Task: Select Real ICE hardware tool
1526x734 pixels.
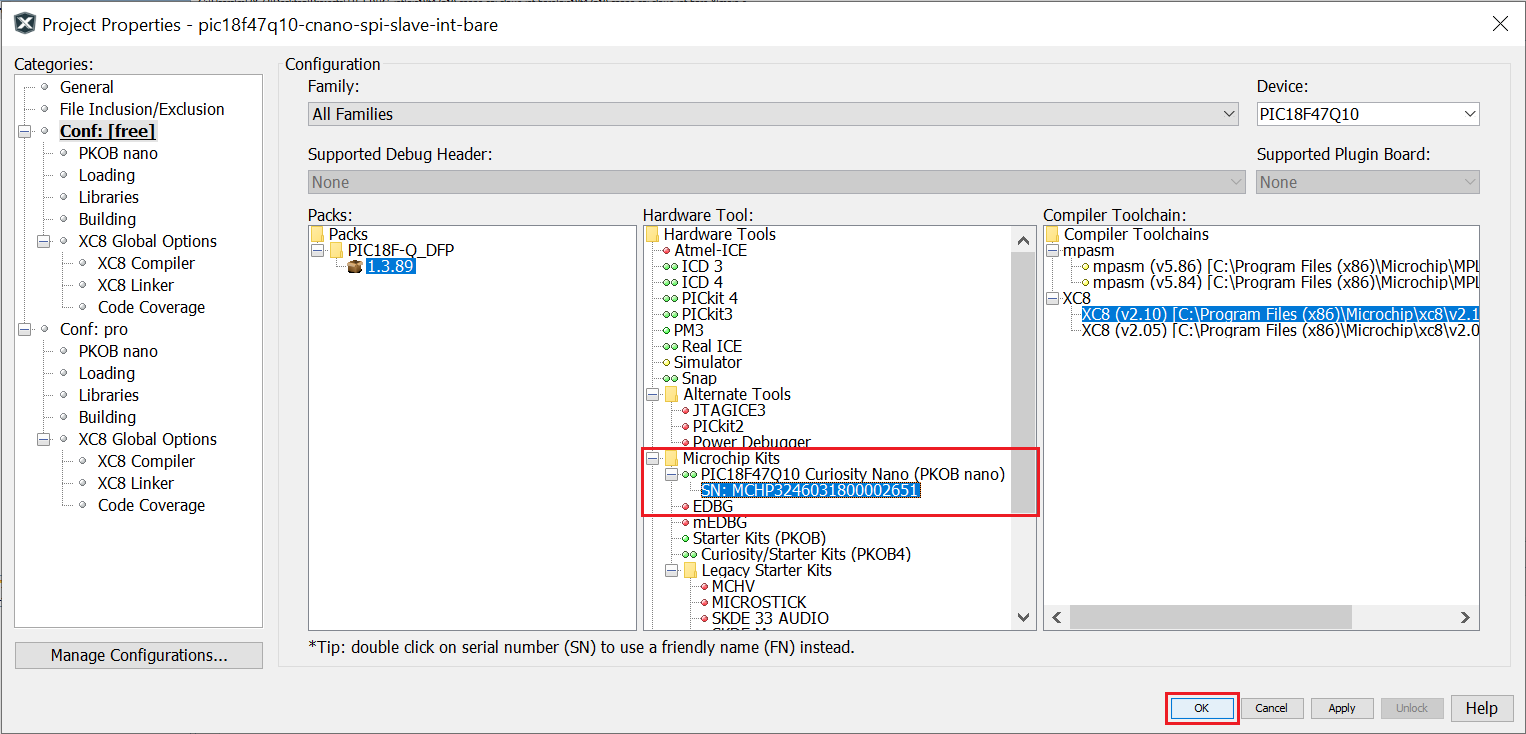Action: (712, 346)
